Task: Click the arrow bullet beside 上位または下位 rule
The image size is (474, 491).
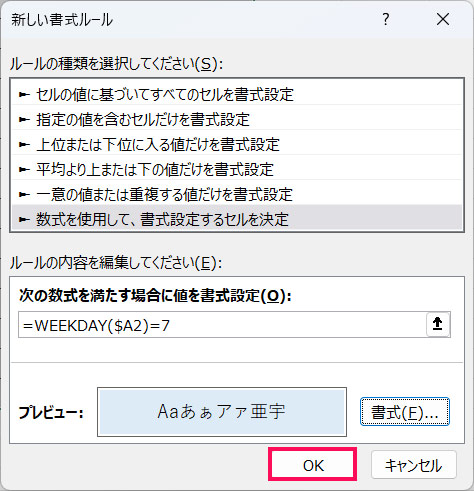Action: click(24, 145)
